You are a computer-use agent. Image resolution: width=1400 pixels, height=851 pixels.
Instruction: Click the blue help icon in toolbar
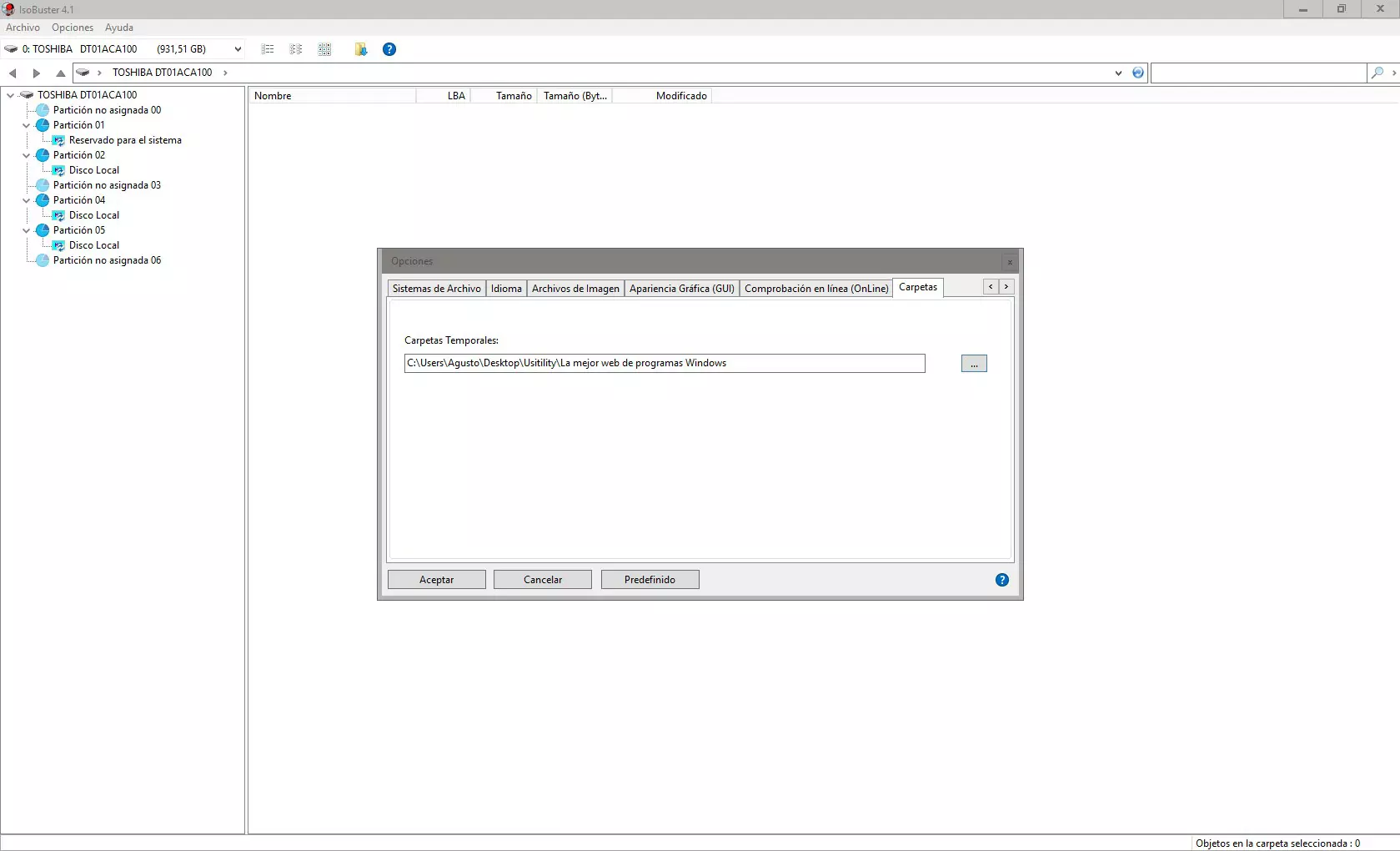tap(389, 49)
